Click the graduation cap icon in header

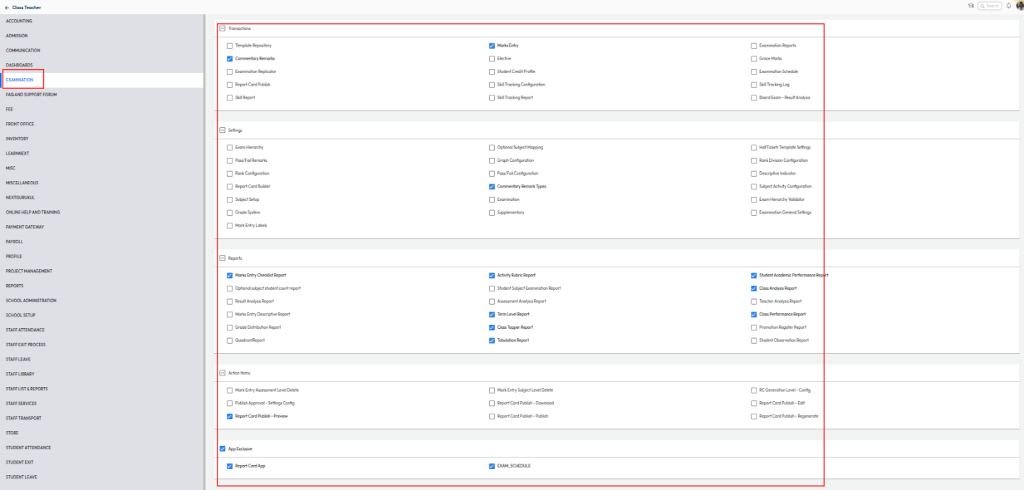point(970,6)
